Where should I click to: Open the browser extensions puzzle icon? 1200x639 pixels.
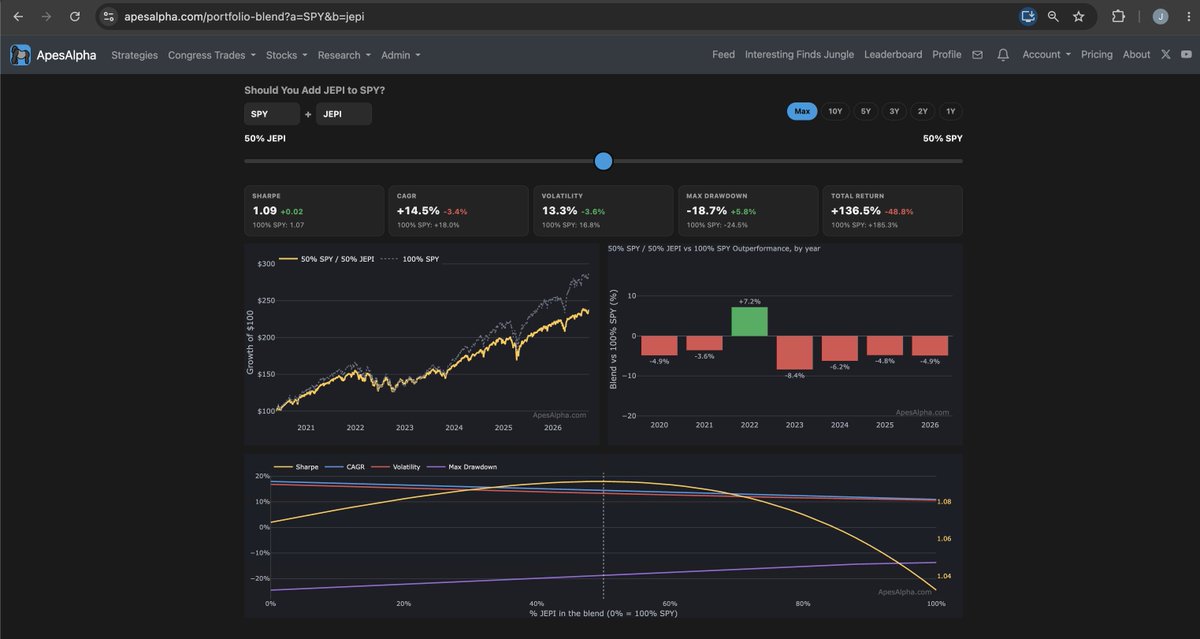tap(1119, 16)
